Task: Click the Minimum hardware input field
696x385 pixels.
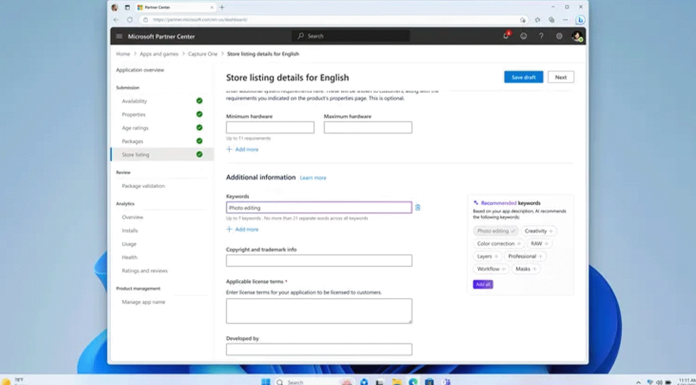Action: coord(270,127)
